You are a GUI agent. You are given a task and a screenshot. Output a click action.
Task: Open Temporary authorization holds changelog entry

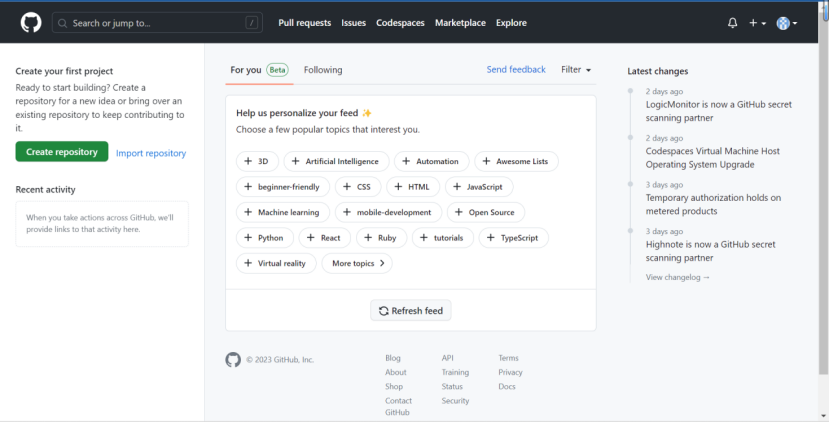(x=713, y=204)
